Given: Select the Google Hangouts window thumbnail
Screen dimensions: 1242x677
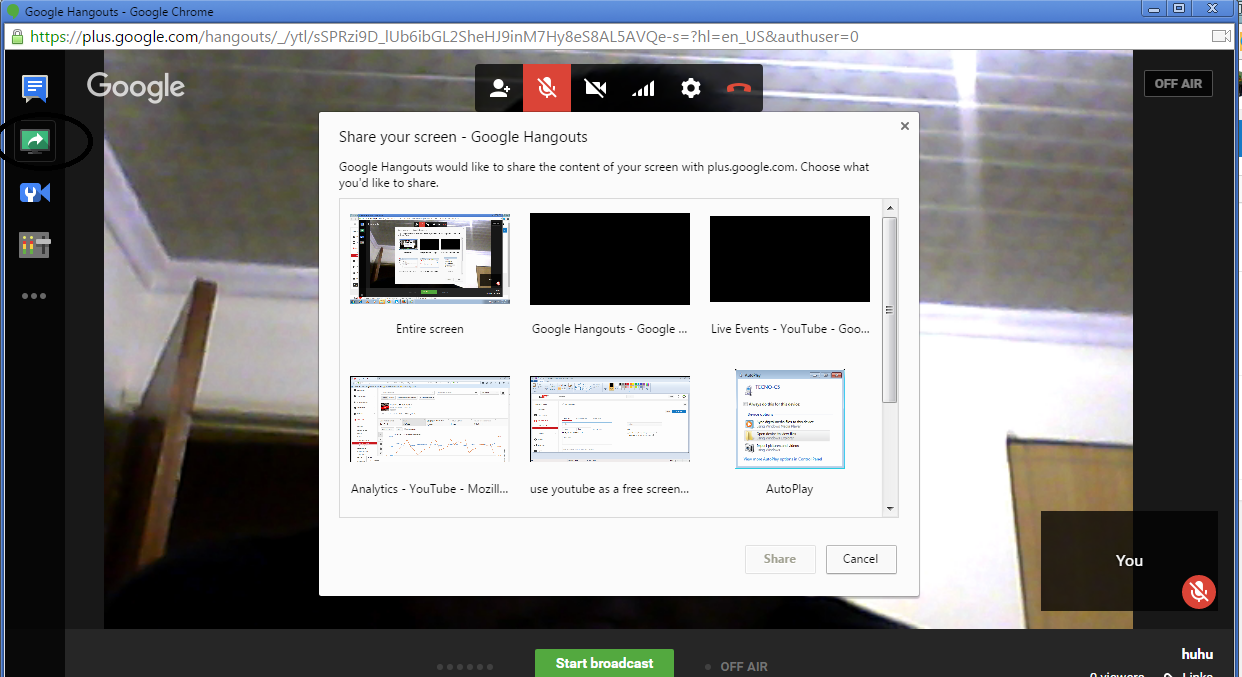Looking at the screenshot, I should tap(610, 259).
